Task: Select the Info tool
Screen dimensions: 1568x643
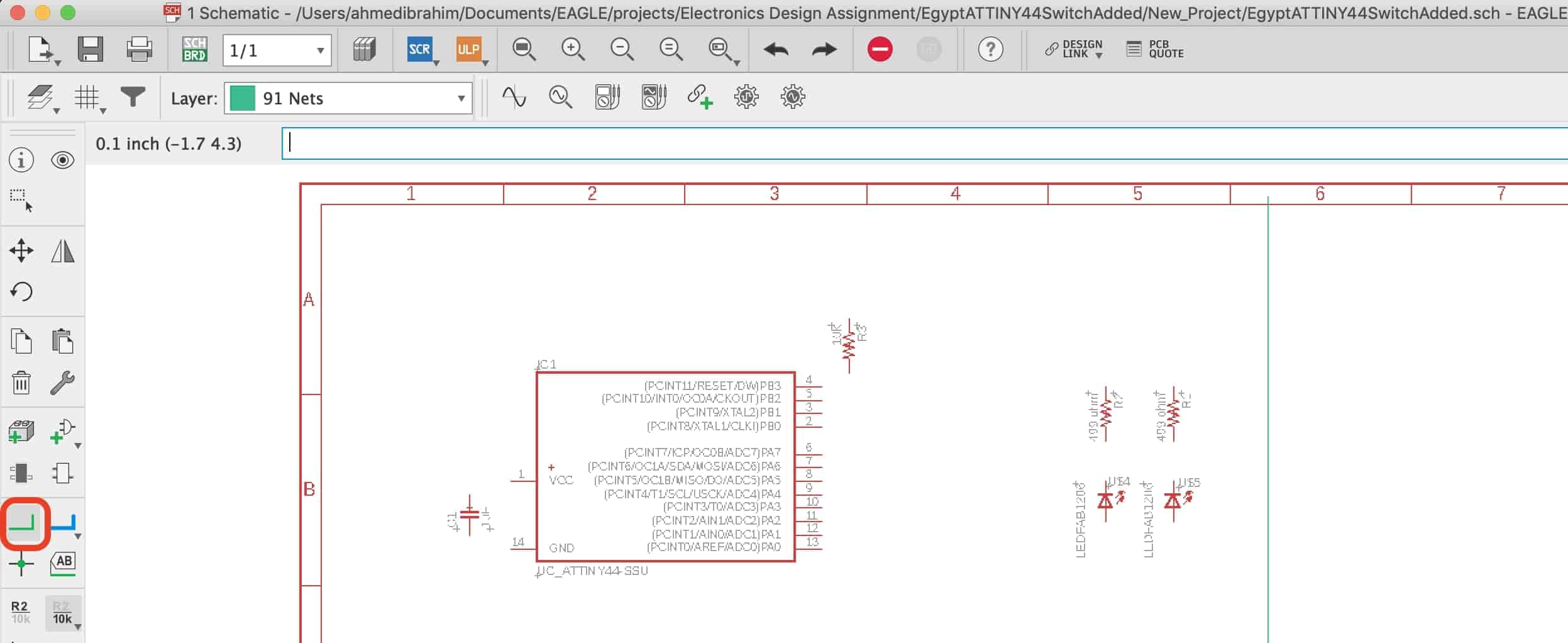Action: coord(21,160)
